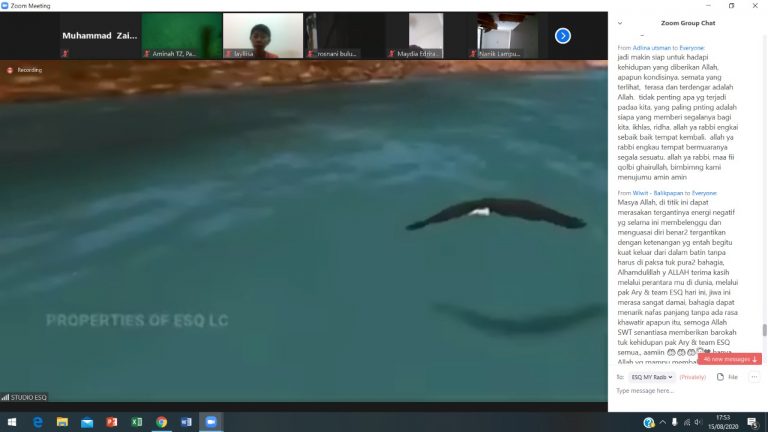Image resolution: width=768 pixels, height=432 pixels.
Task: Open File Explorer from taskbar
Action: pos(62,422)
